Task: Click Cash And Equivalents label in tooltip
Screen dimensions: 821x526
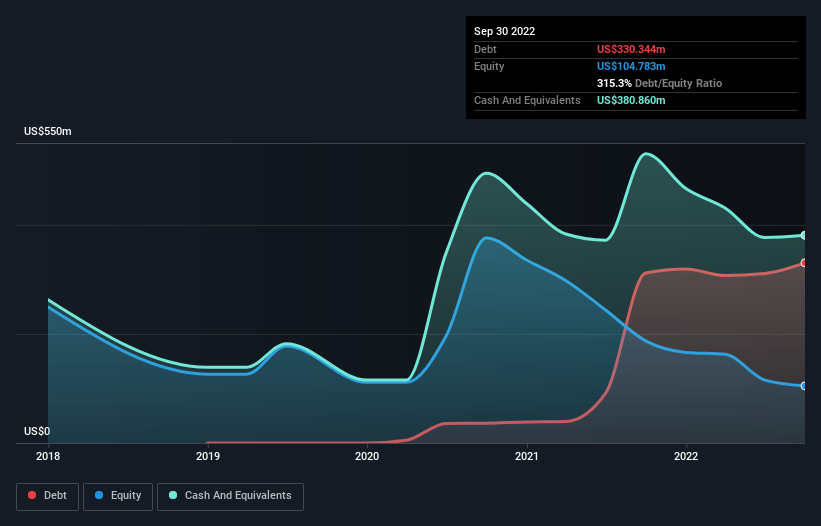Action: [x=527, y=100]
